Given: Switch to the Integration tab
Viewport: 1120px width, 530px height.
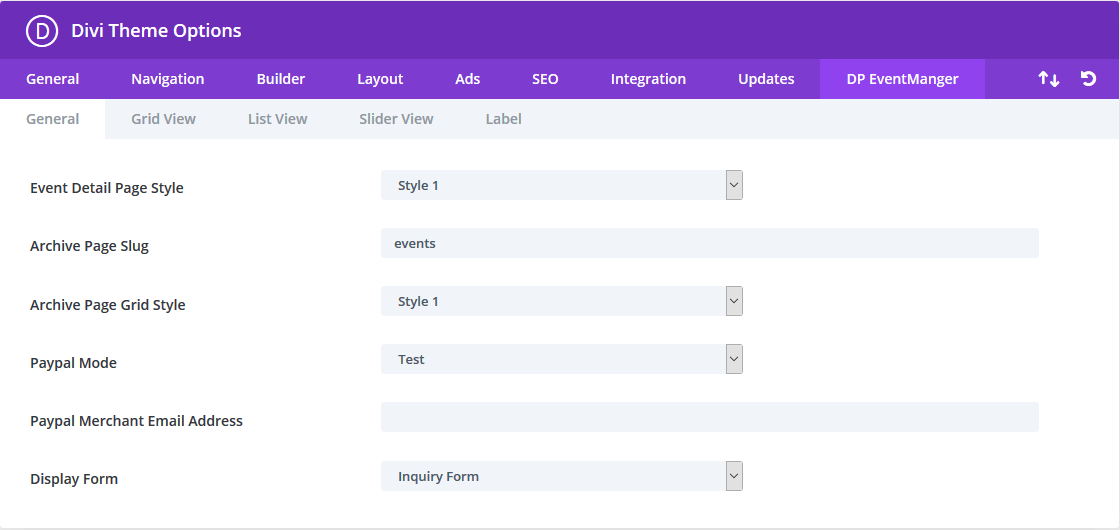Looking at the screenshot, I should pos(648,79).
